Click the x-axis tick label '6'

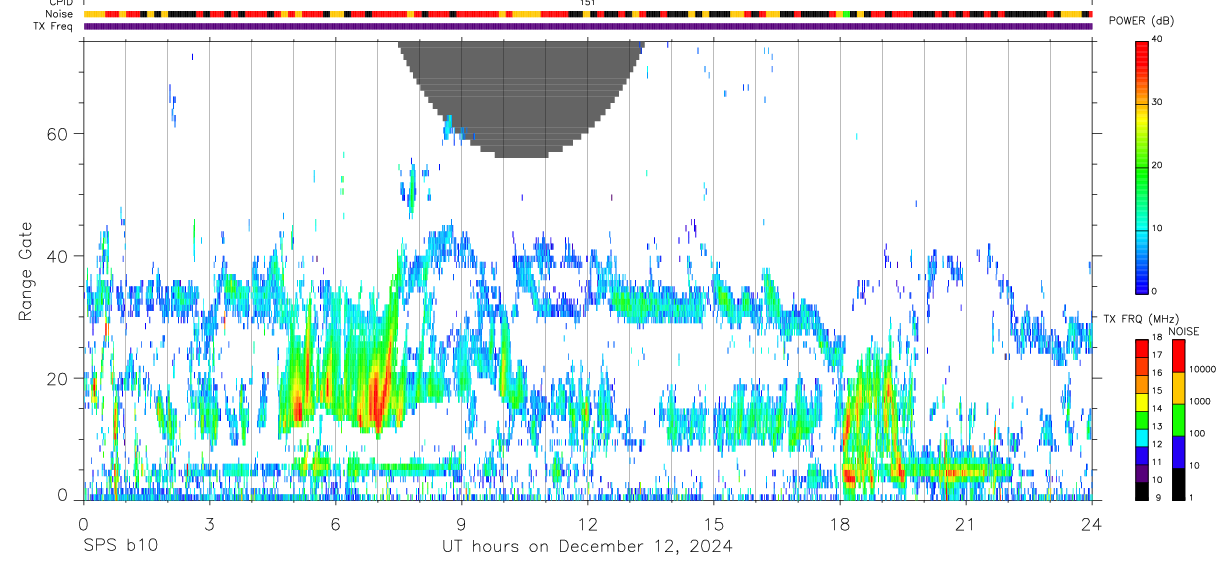point(335,524)
